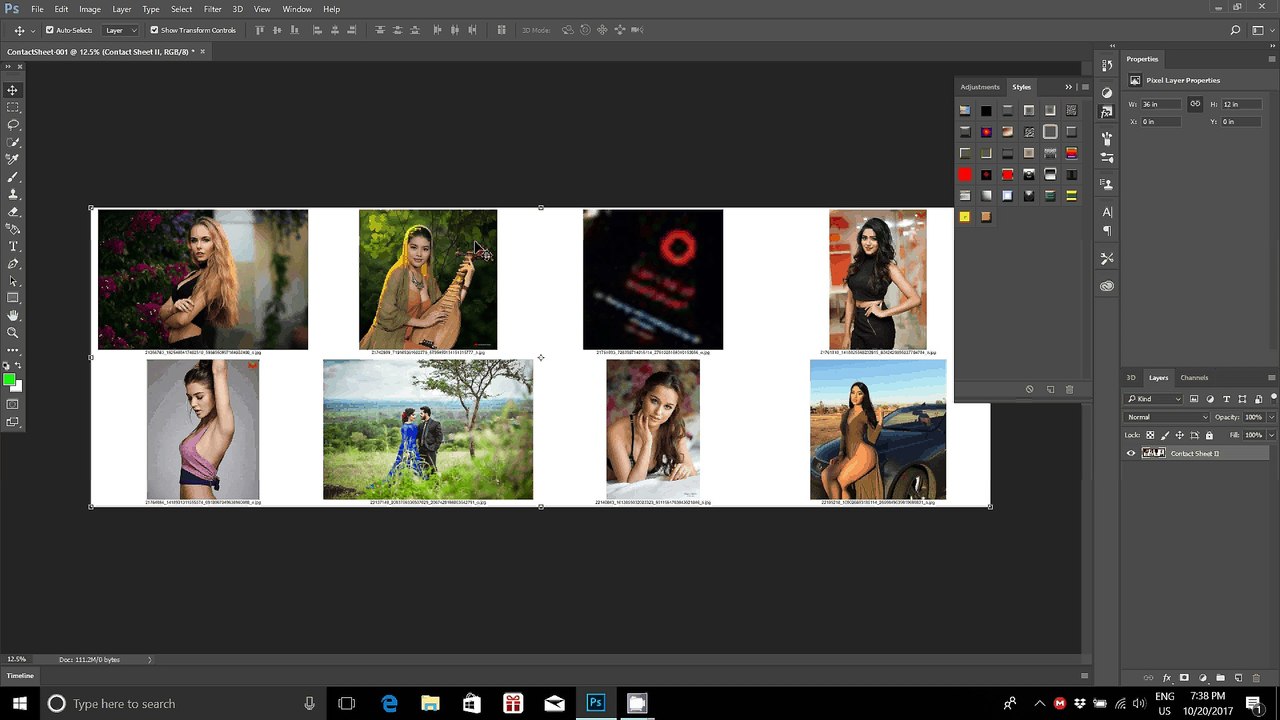Select the Zoom tool

click(13, 332)
